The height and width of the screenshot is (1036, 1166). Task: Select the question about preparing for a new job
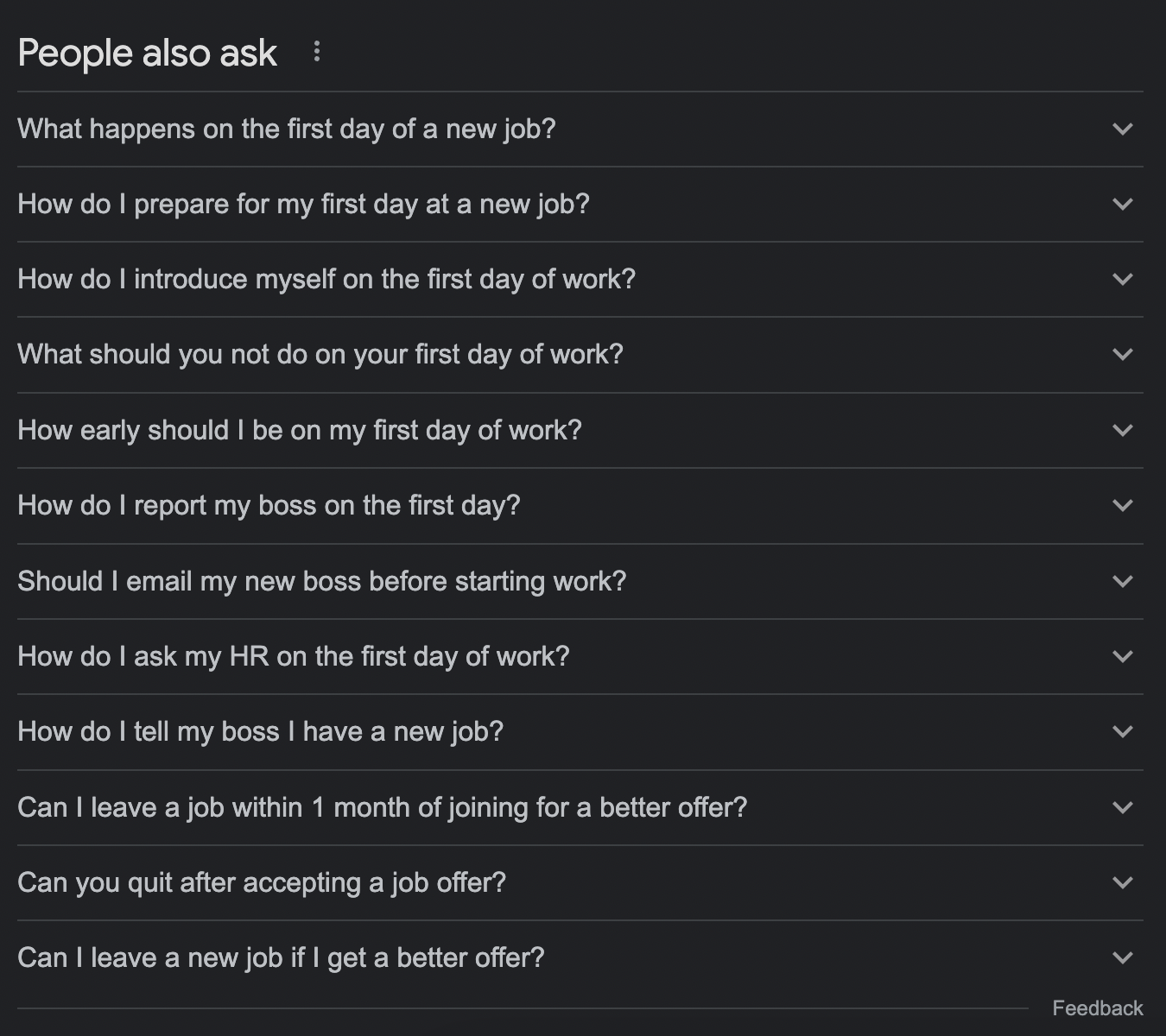click(303, 204)
